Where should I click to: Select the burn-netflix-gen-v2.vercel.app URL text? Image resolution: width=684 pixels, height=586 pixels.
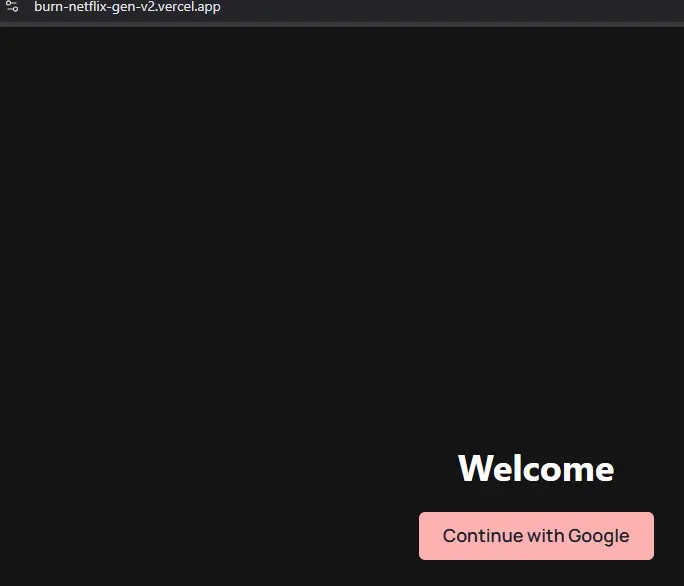(x=127, y=7)
